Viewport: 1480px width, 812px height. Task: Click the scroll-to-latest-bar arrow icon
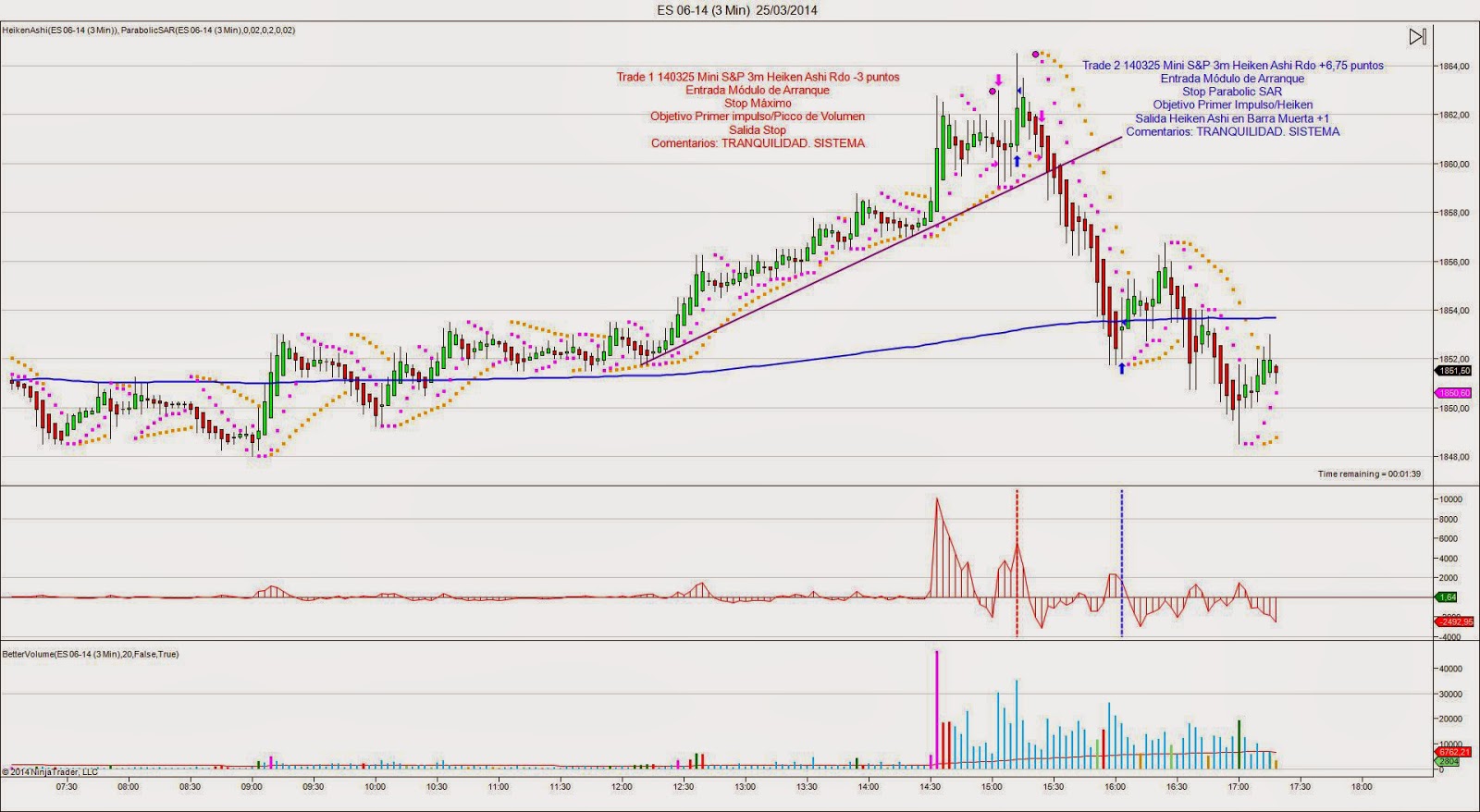coord(1417,37)
